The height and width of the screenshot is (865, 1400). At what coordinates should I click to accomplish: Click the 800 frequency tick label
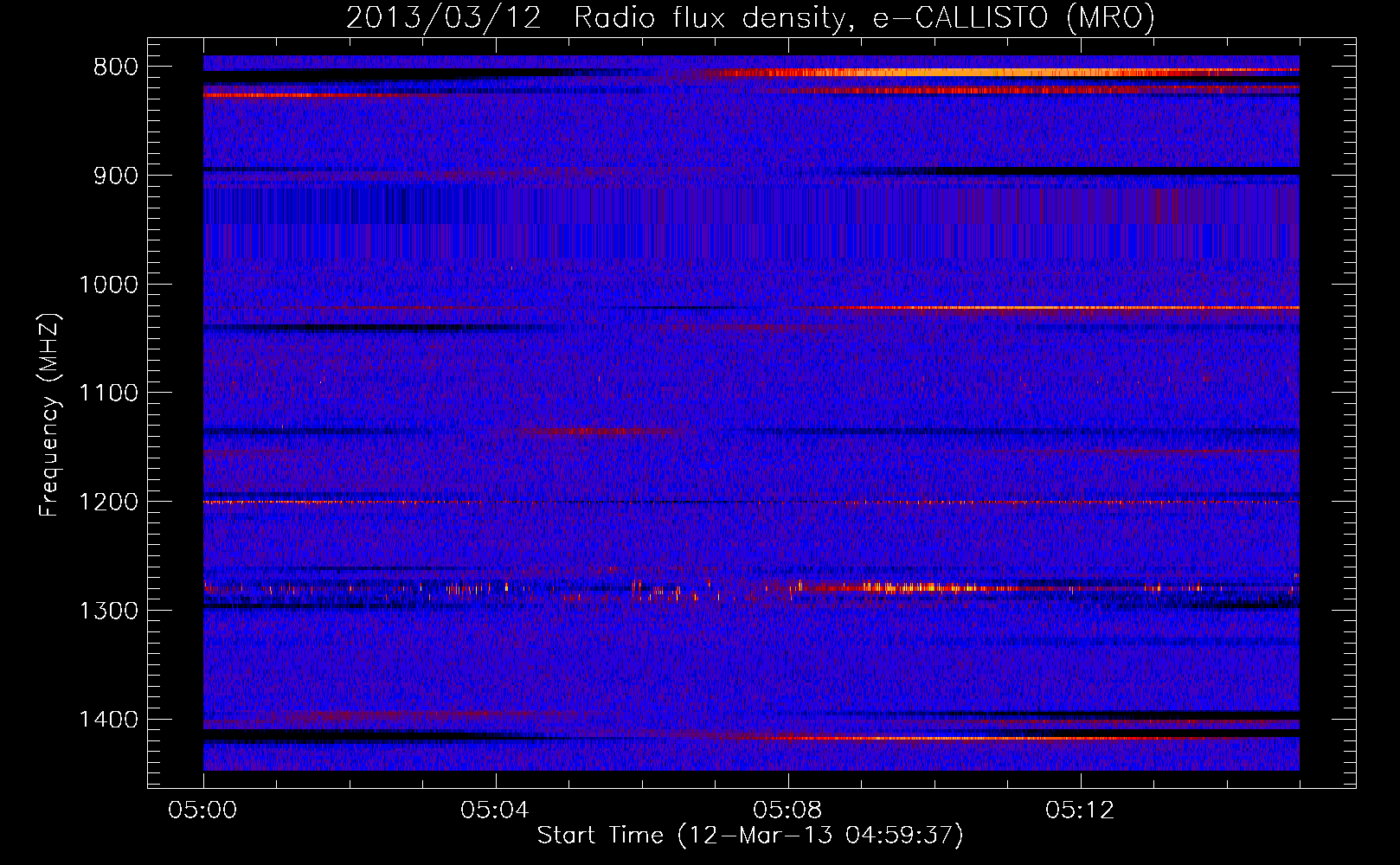click(x=115, y=67)
